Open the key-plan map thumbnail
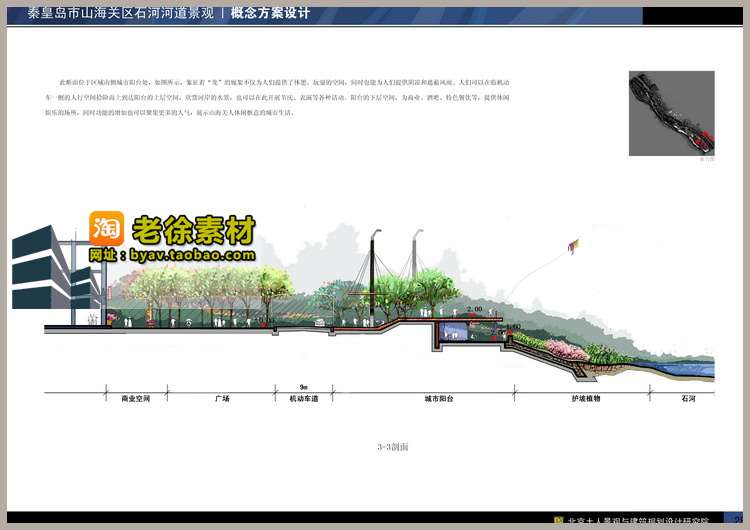This screenshot has height=530, width=750. click(671, 113)
